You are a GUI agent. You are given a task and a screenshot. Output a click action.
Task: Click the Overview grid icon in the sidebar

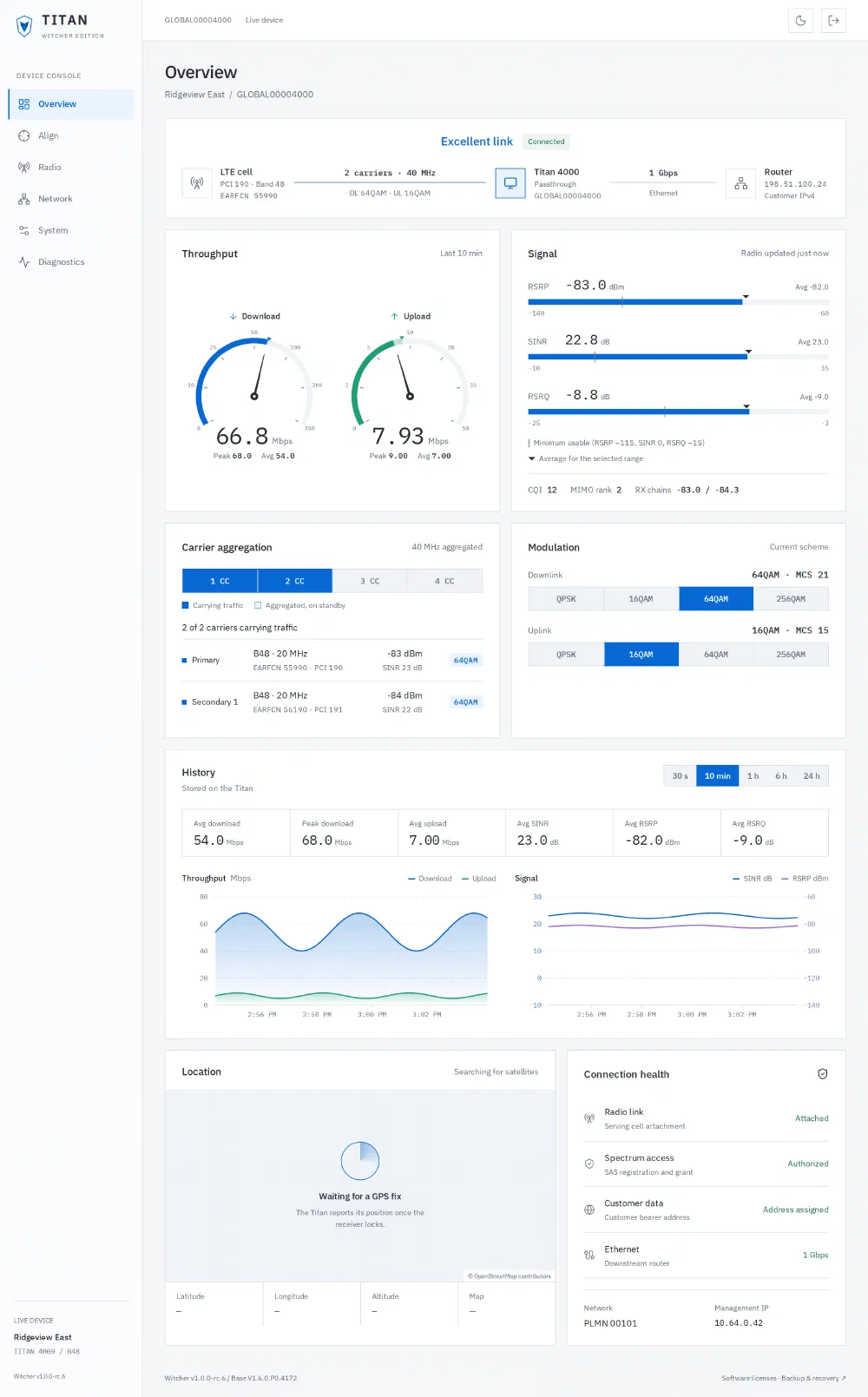tap(24, 104)
